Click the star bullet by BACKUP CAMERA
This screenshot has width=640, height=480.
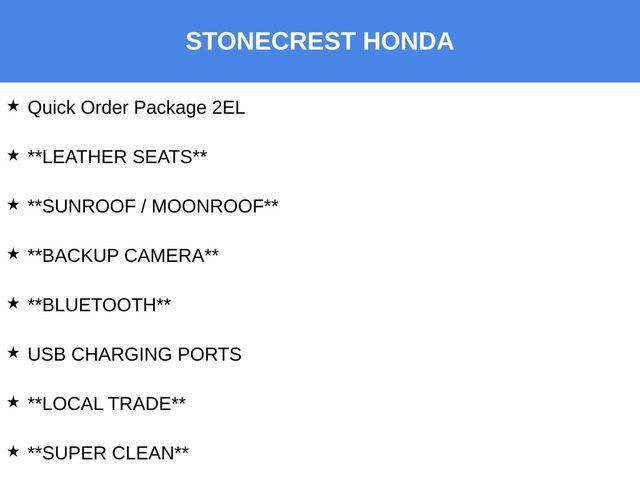click(13, 254)
